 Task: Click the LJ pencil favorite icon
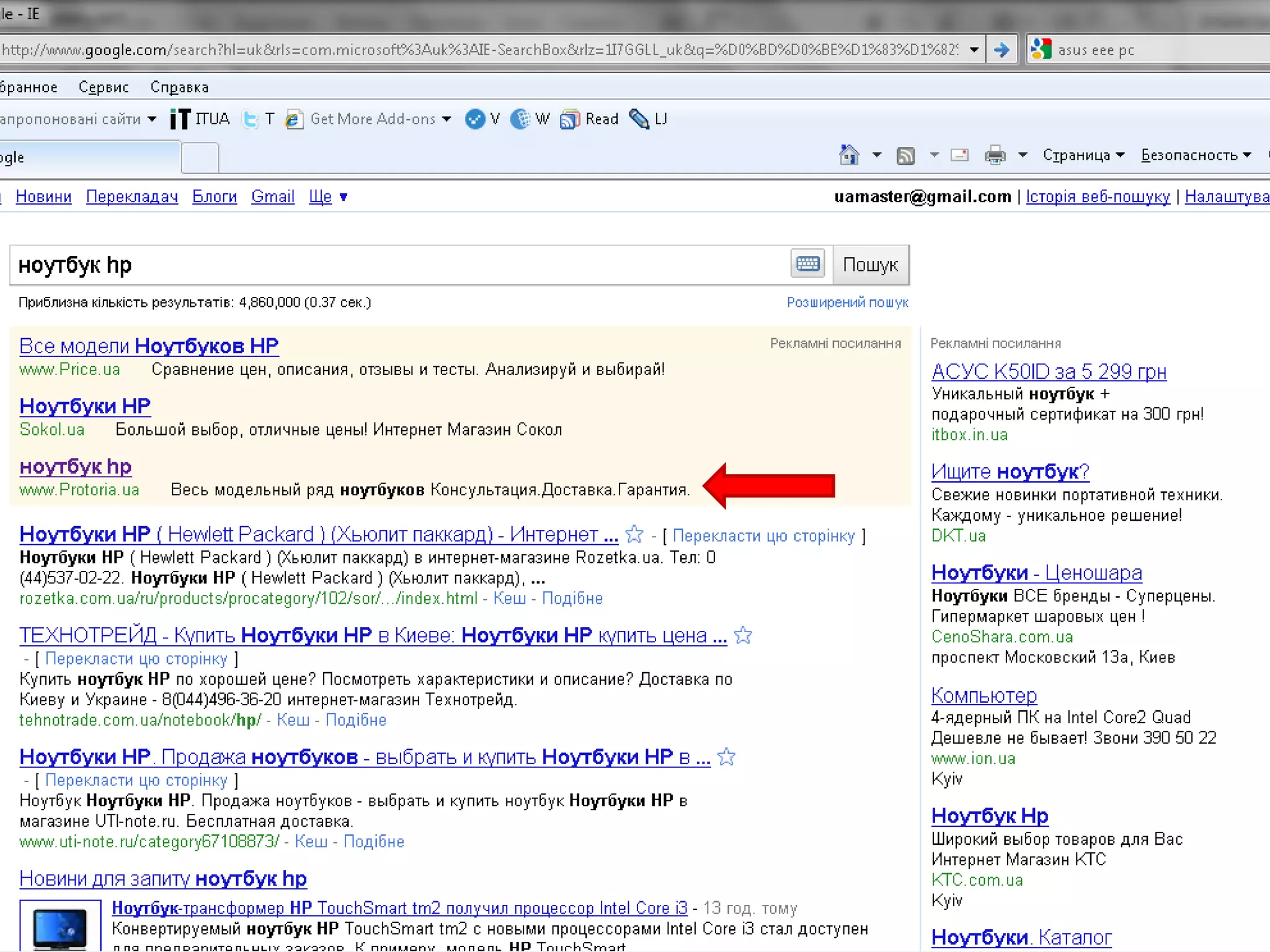(639, 118)
